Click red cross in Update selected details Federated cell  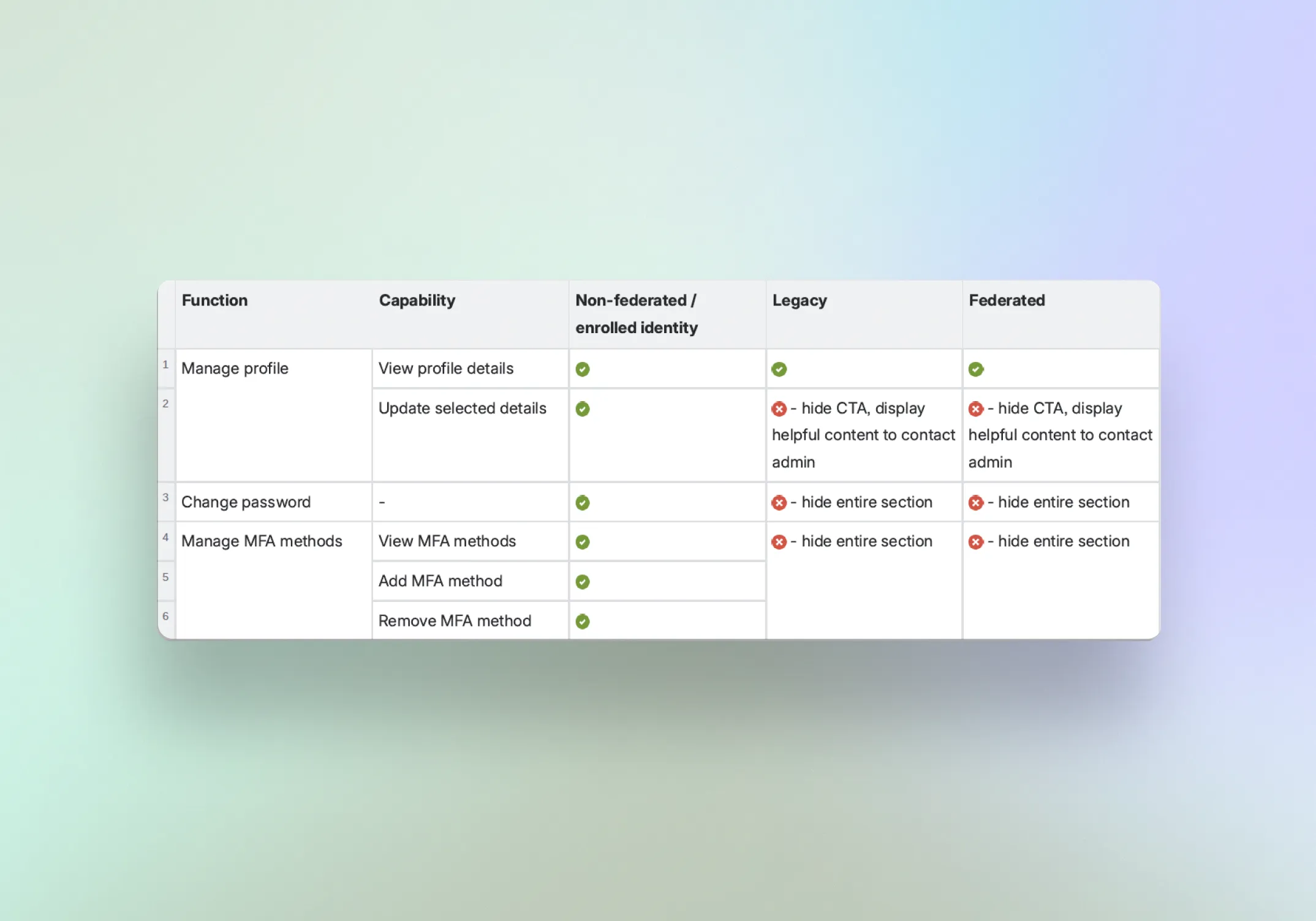point(976,408)
